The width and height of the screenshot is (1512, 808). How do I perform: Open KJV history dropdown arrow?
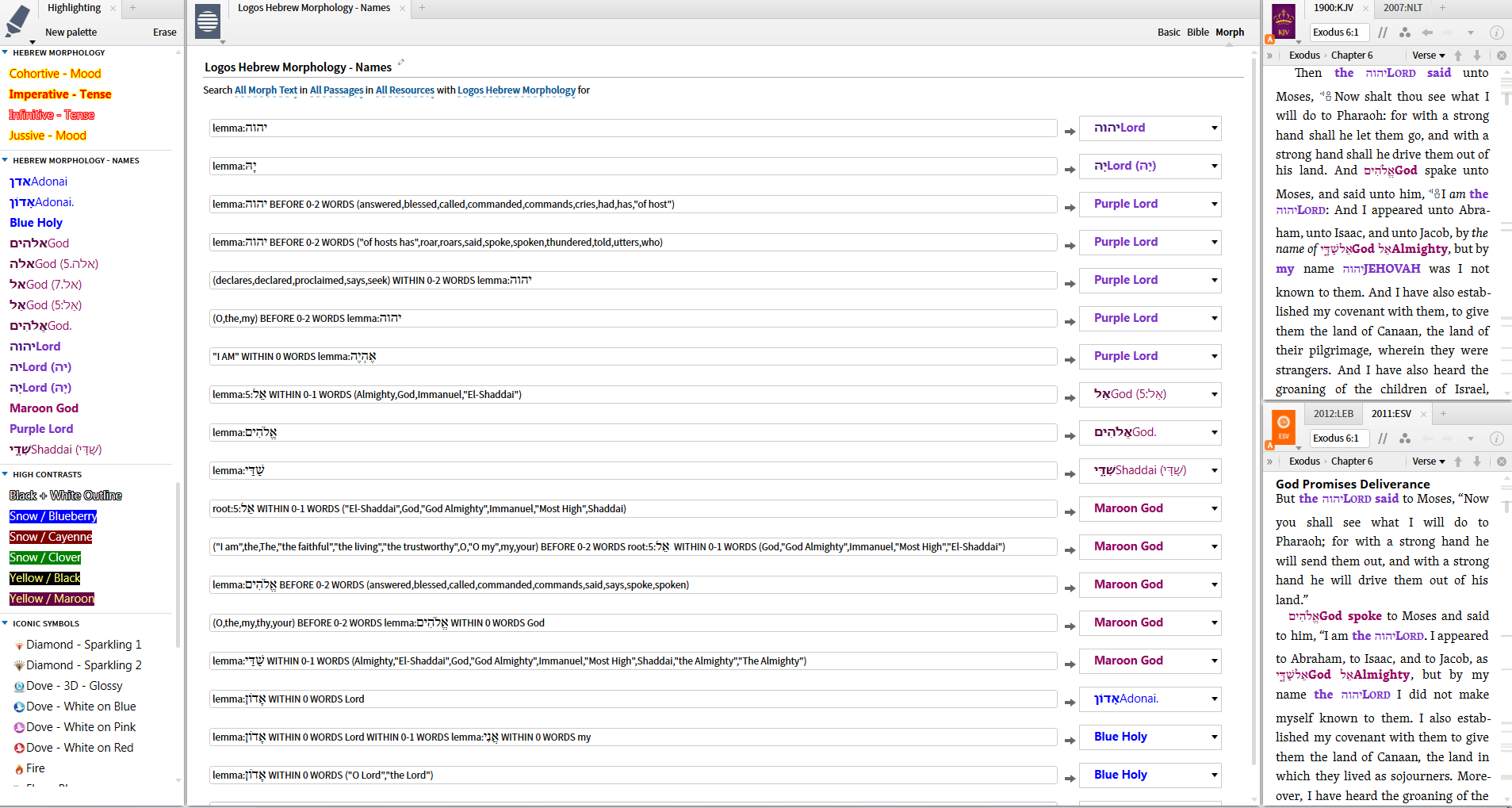[1470, 33]
